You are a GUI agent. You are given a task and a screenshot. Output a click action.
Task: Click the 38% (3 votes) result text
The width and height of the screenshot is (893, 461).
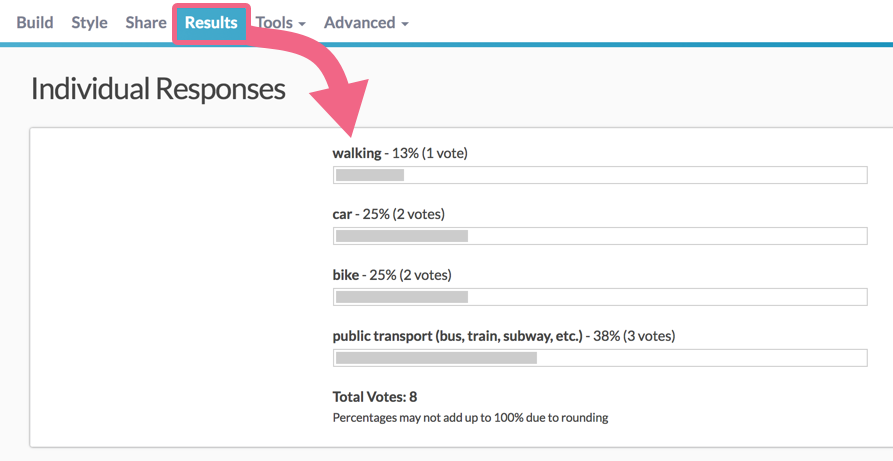[x=633, y=336]
